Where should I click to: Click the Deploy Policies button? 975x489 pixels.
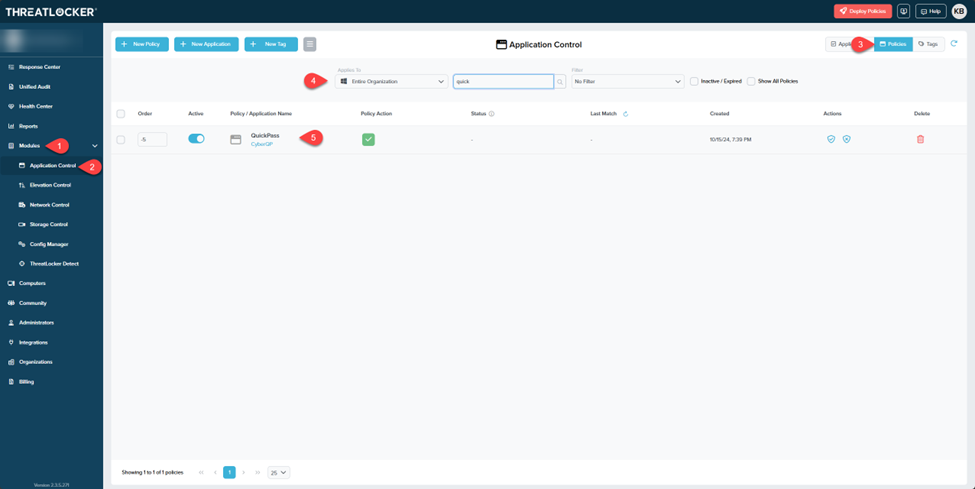pos(862,11)
